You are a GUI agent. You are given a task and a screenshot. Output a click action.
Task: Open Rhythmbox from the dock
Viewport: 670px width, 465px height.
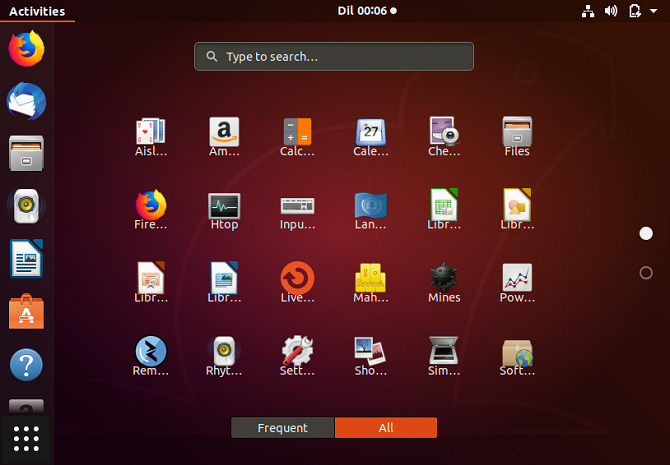tap(26, 206)
